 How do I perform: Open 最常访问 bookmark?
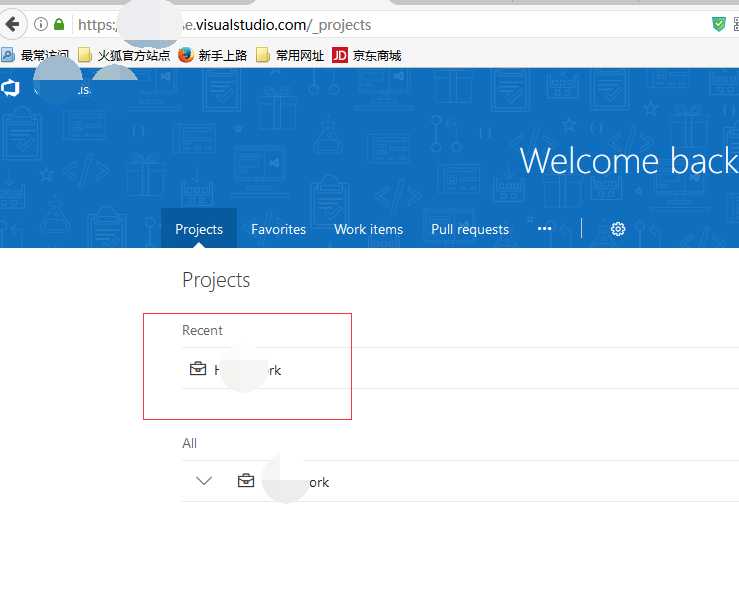click(35, 56)
